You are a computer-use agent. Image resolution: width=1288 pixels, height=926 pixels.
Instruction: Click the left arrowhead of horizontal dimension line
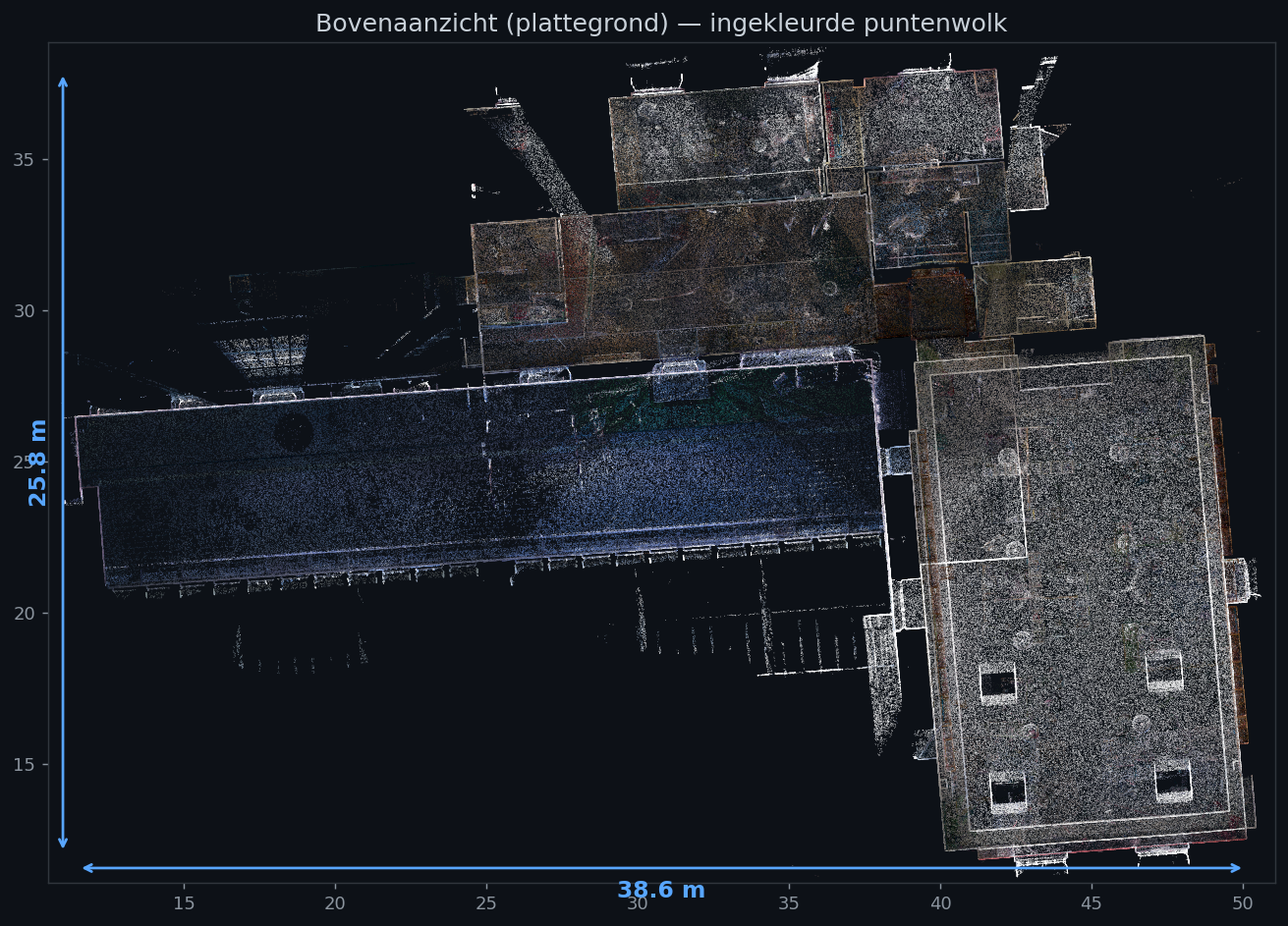88,868
